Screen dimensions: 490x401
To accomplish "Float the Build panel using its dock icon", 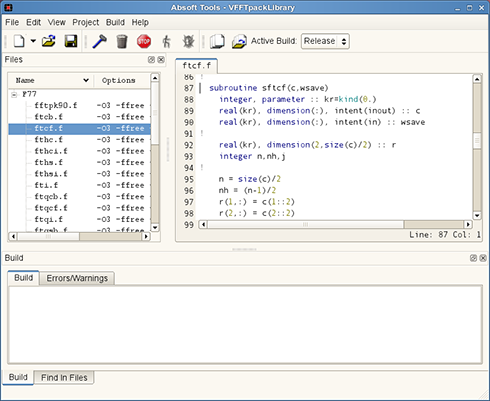I will (x=473, y=258).
